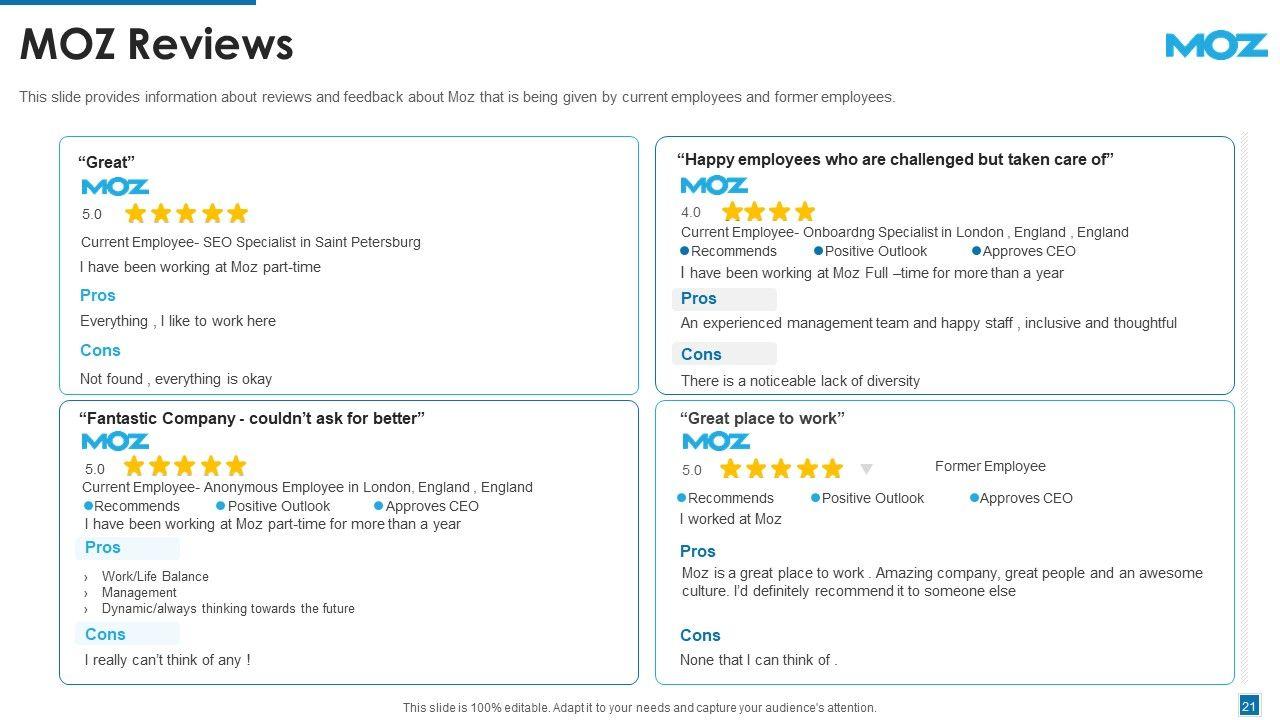Click the MOZ logo in the "Fantastic Company" review
1280x720 pixels.
coord(115,441)
